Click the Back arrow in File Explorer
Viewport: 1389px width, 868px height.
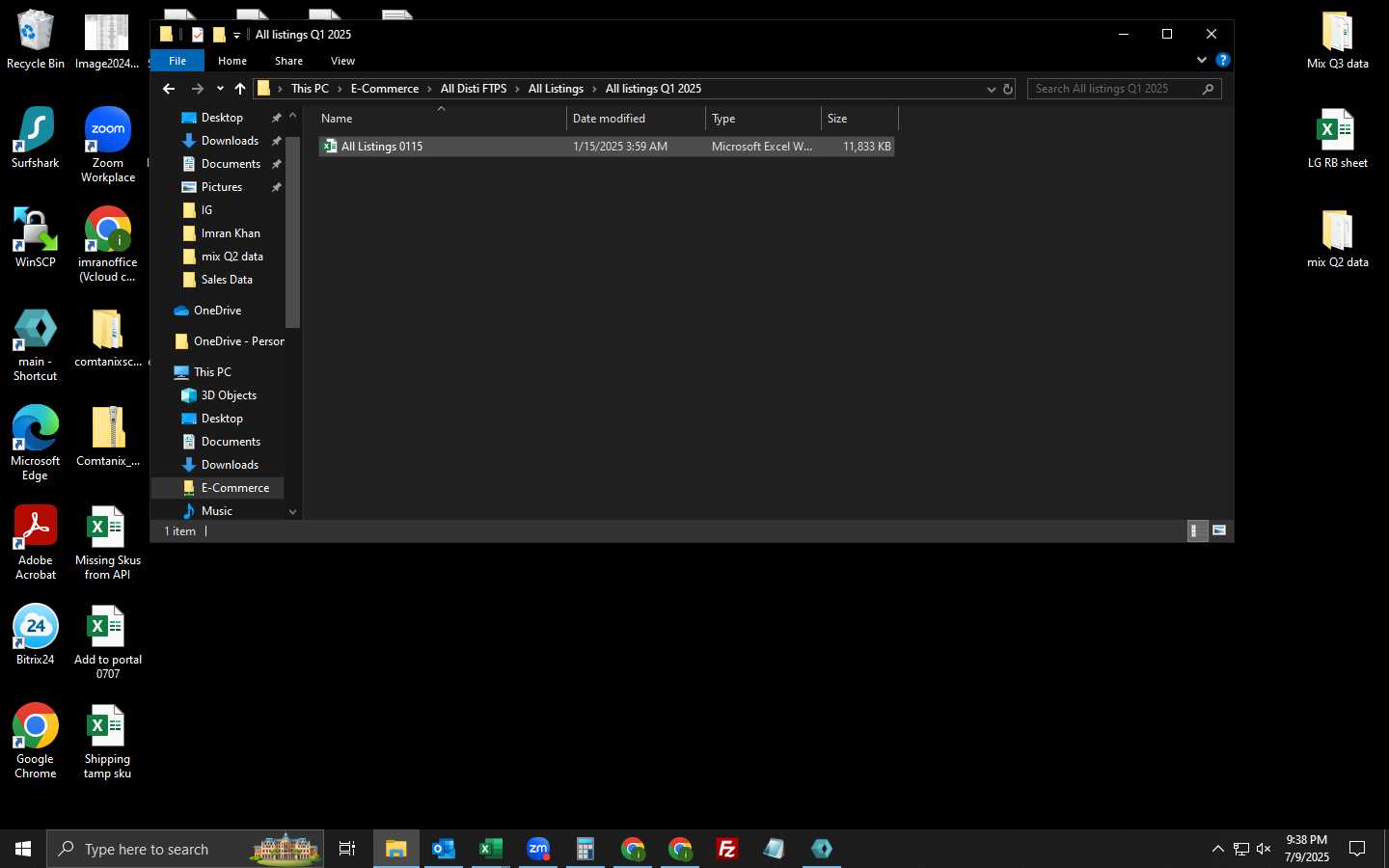[169, 89]
